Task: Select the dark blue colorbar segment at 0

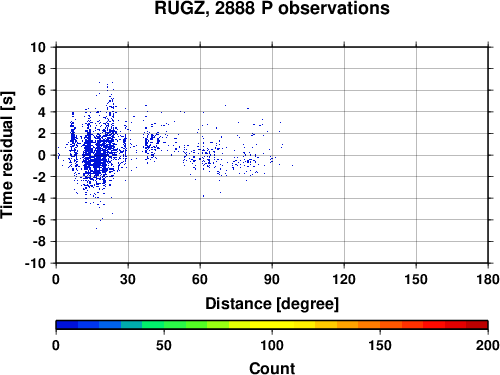Action: [67, 325]
